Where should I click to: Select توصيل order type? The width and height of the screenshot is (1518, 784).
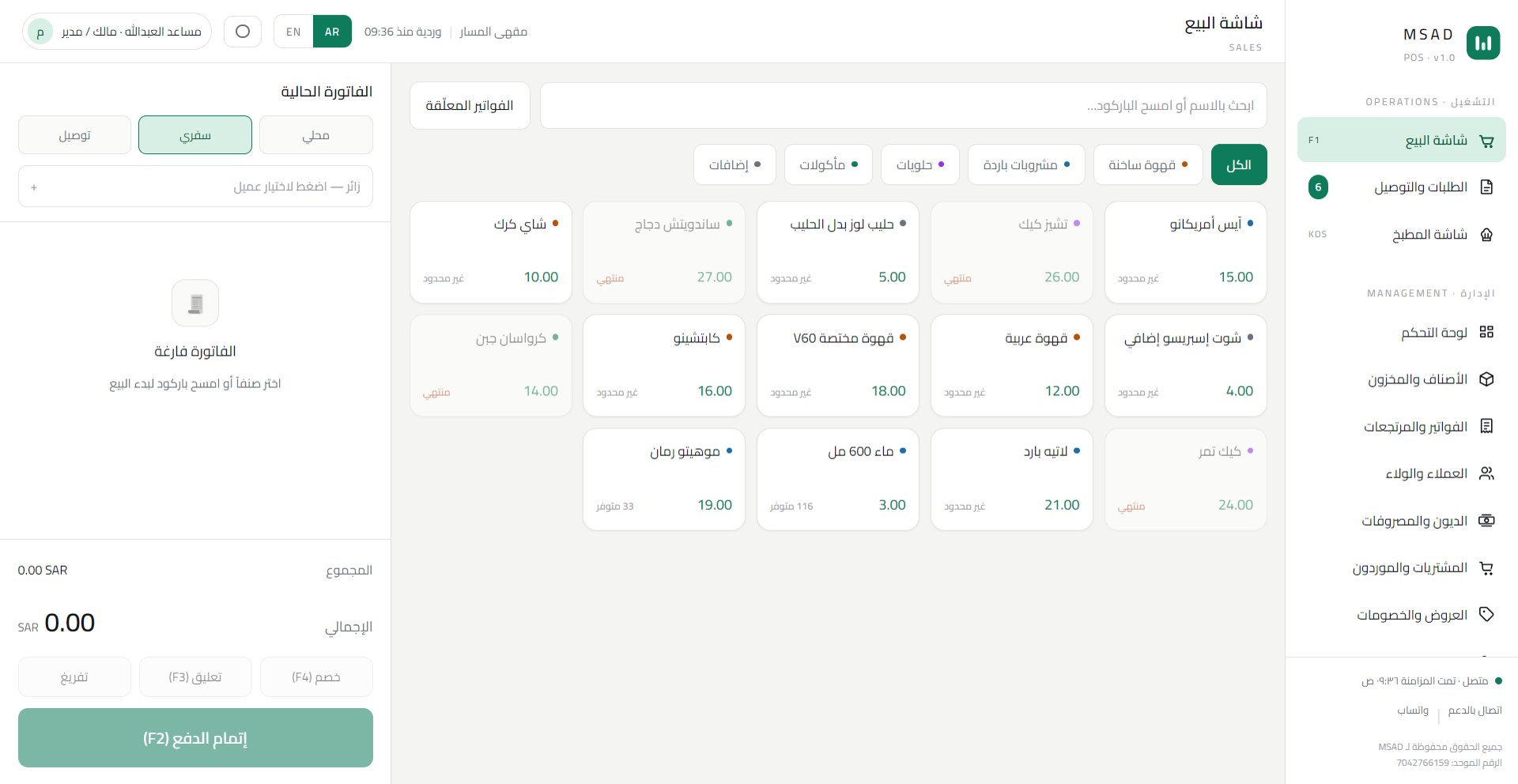tap(74, 135)
